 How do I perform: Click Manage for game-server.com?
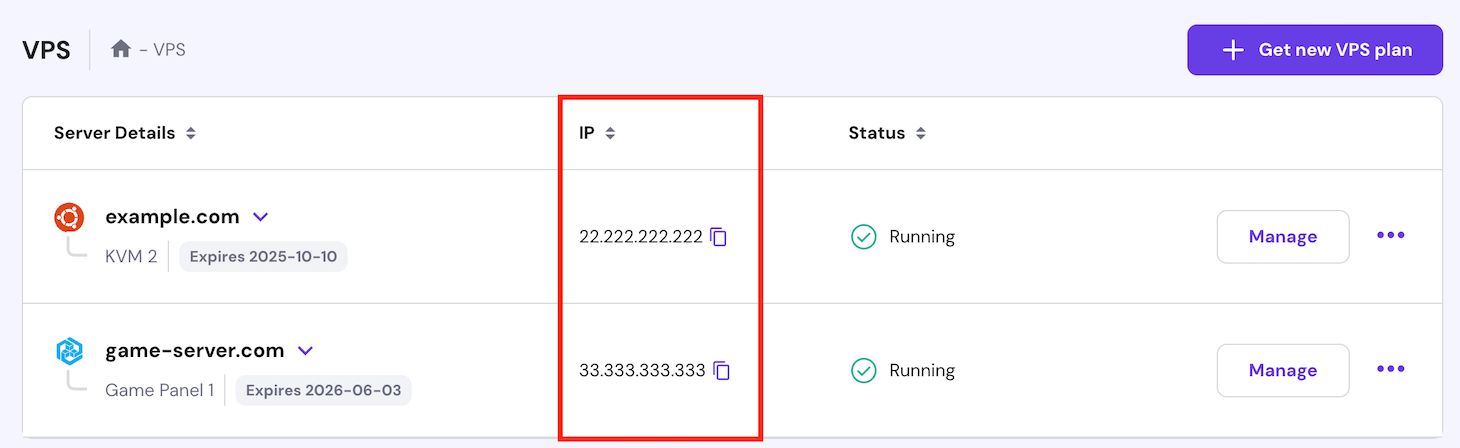tap(1283, 370)
